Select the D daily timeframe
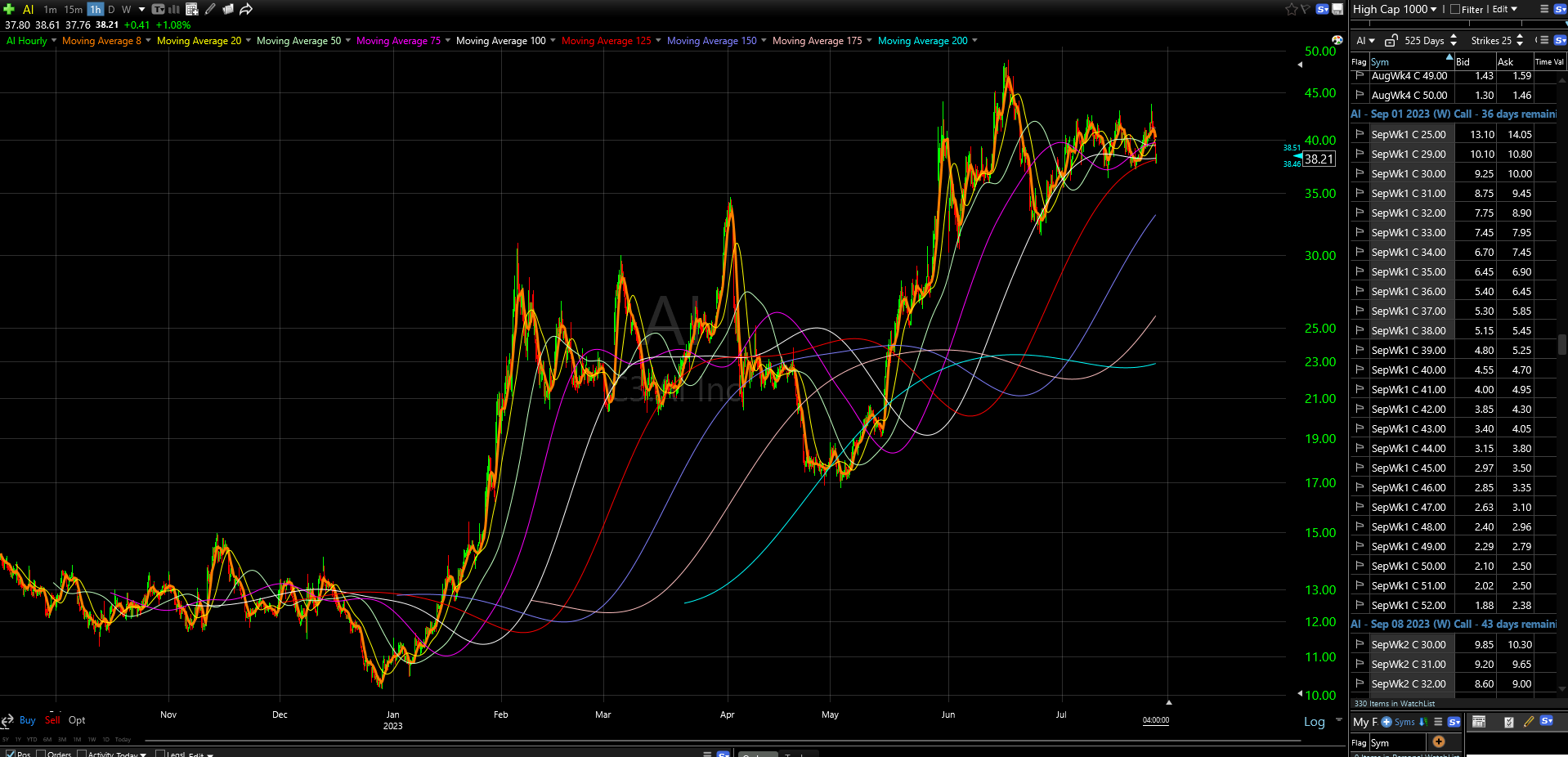Viewport: 1568px width, 757px height. pos(111,10)
